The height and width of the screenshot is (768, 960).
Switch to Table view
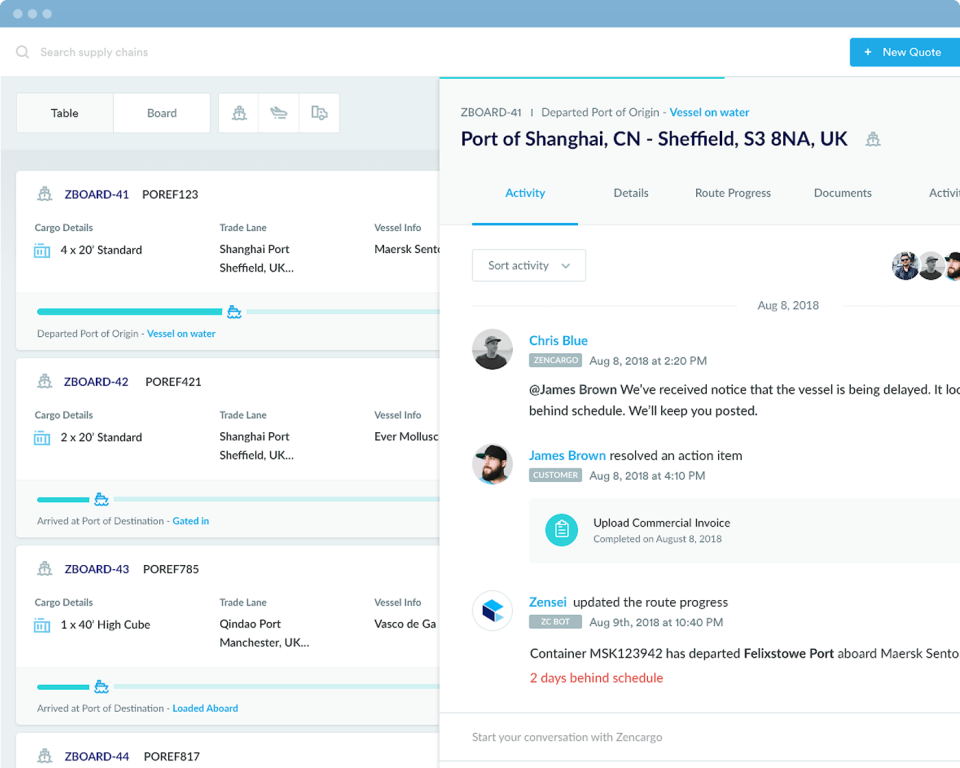64,113
